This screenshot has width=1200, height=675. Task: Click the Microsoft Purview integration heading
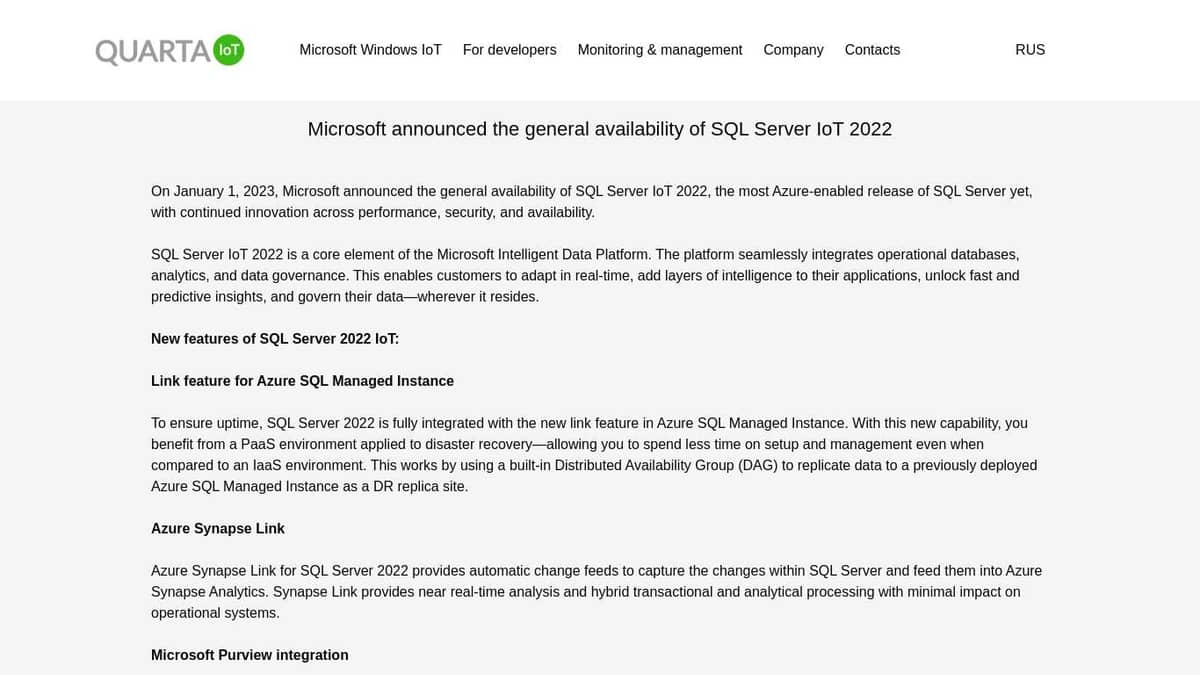tap(249, 655)
